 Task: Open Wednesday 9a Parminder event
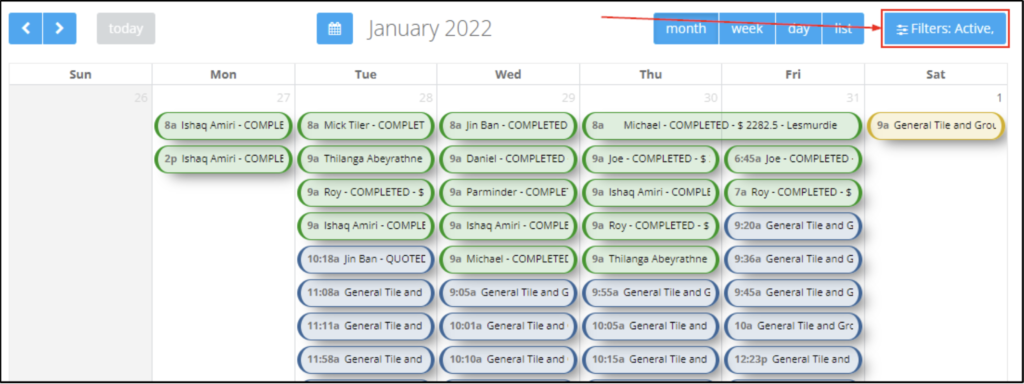coord(508,192)
